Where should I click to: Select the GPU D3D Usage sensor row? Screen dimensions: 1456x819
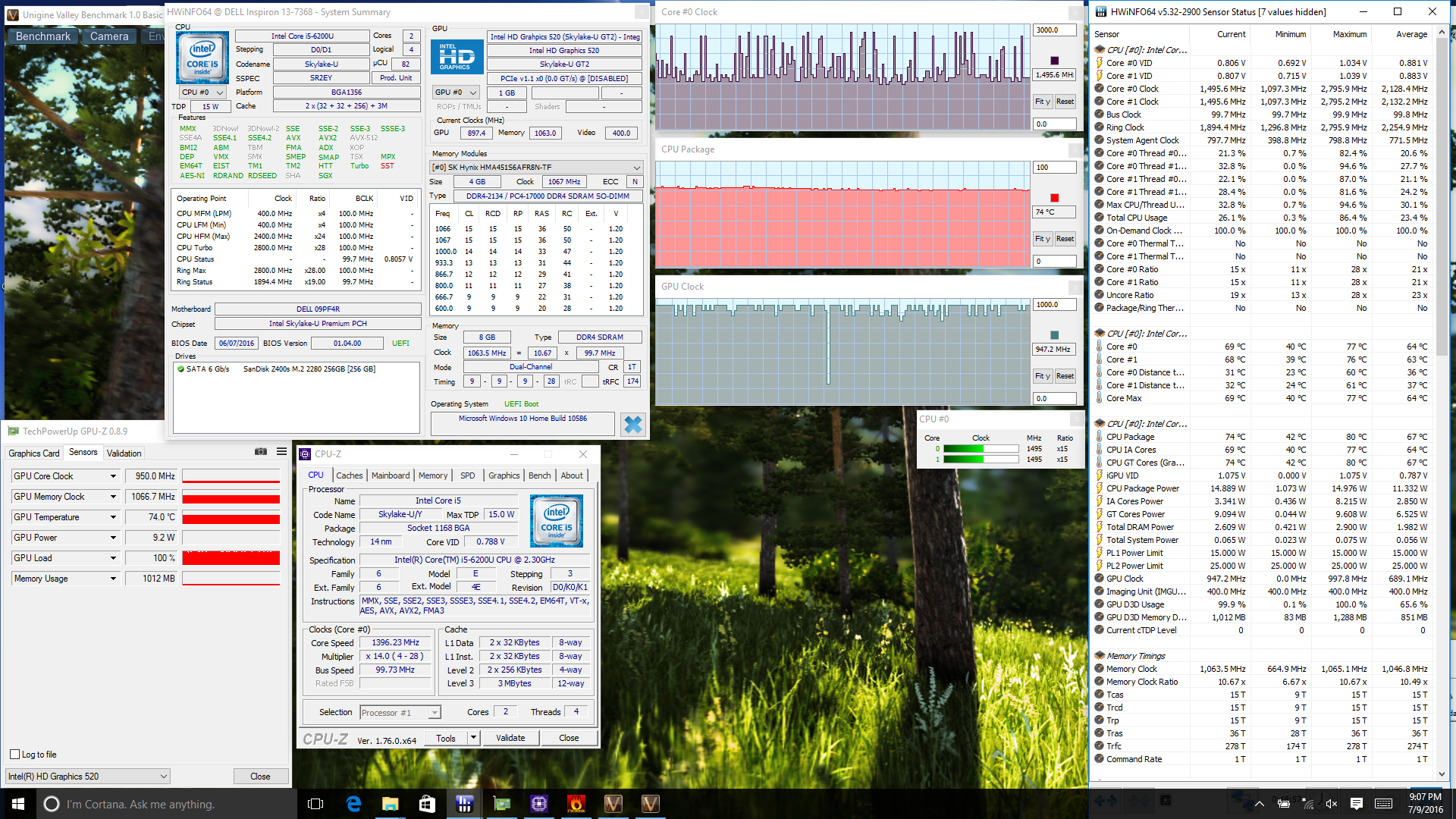[x=1262, y=604]
